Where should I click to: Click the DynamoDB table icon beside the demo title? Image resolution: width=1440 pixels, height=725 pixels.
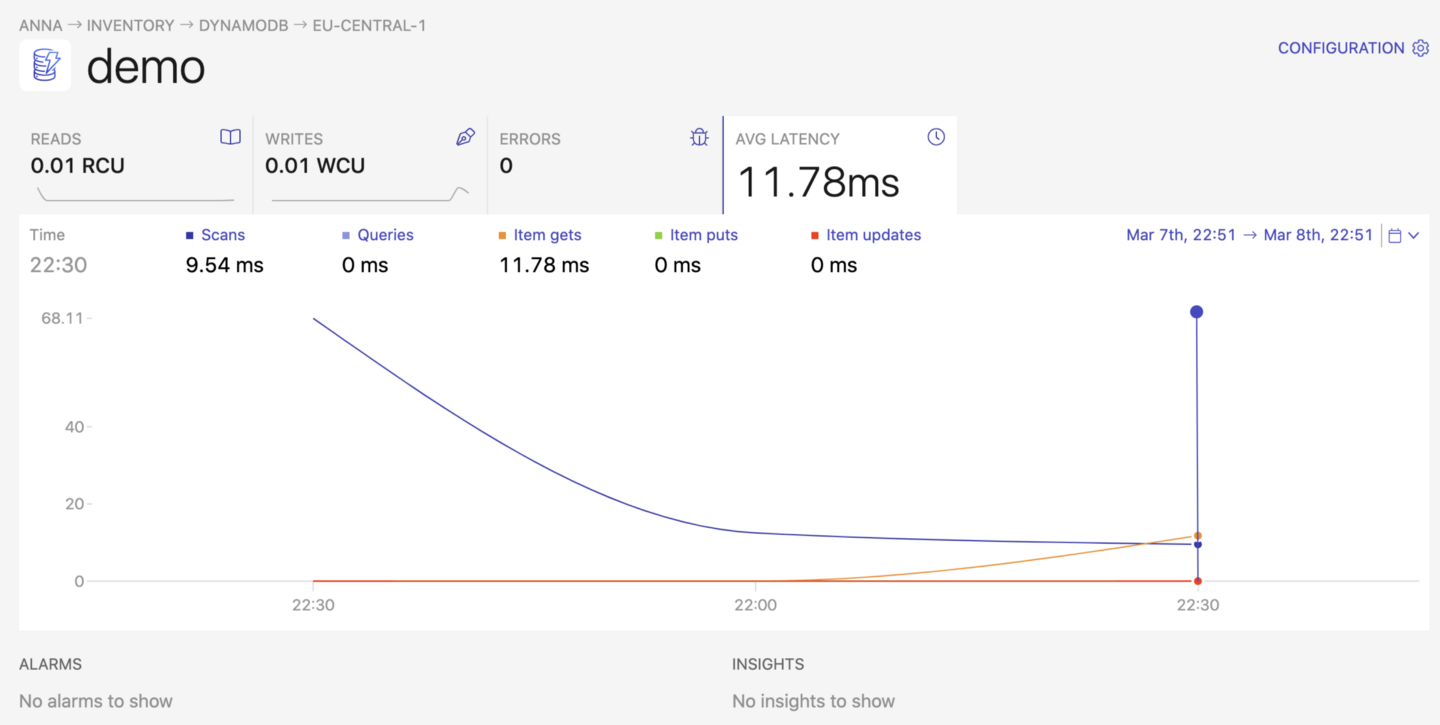click(x=45, y=65)
